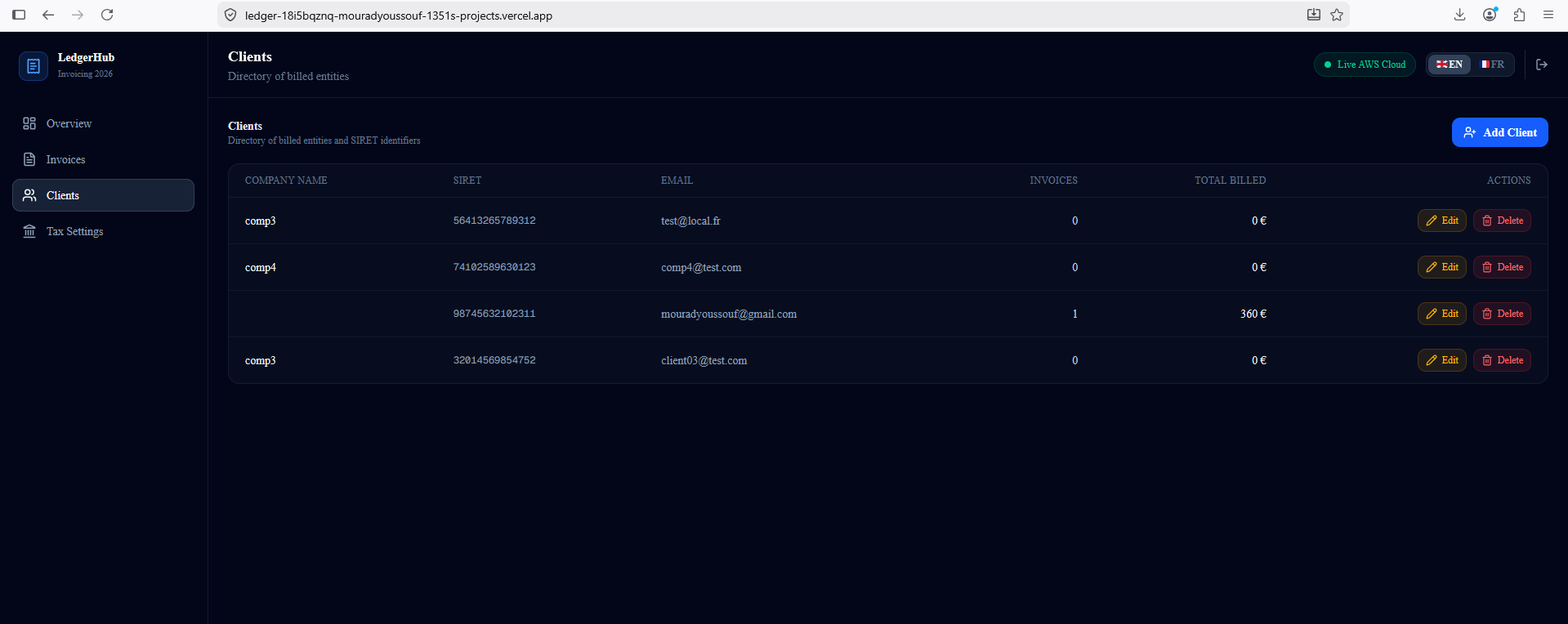Click email comp4@test.com

click(701, 267)
